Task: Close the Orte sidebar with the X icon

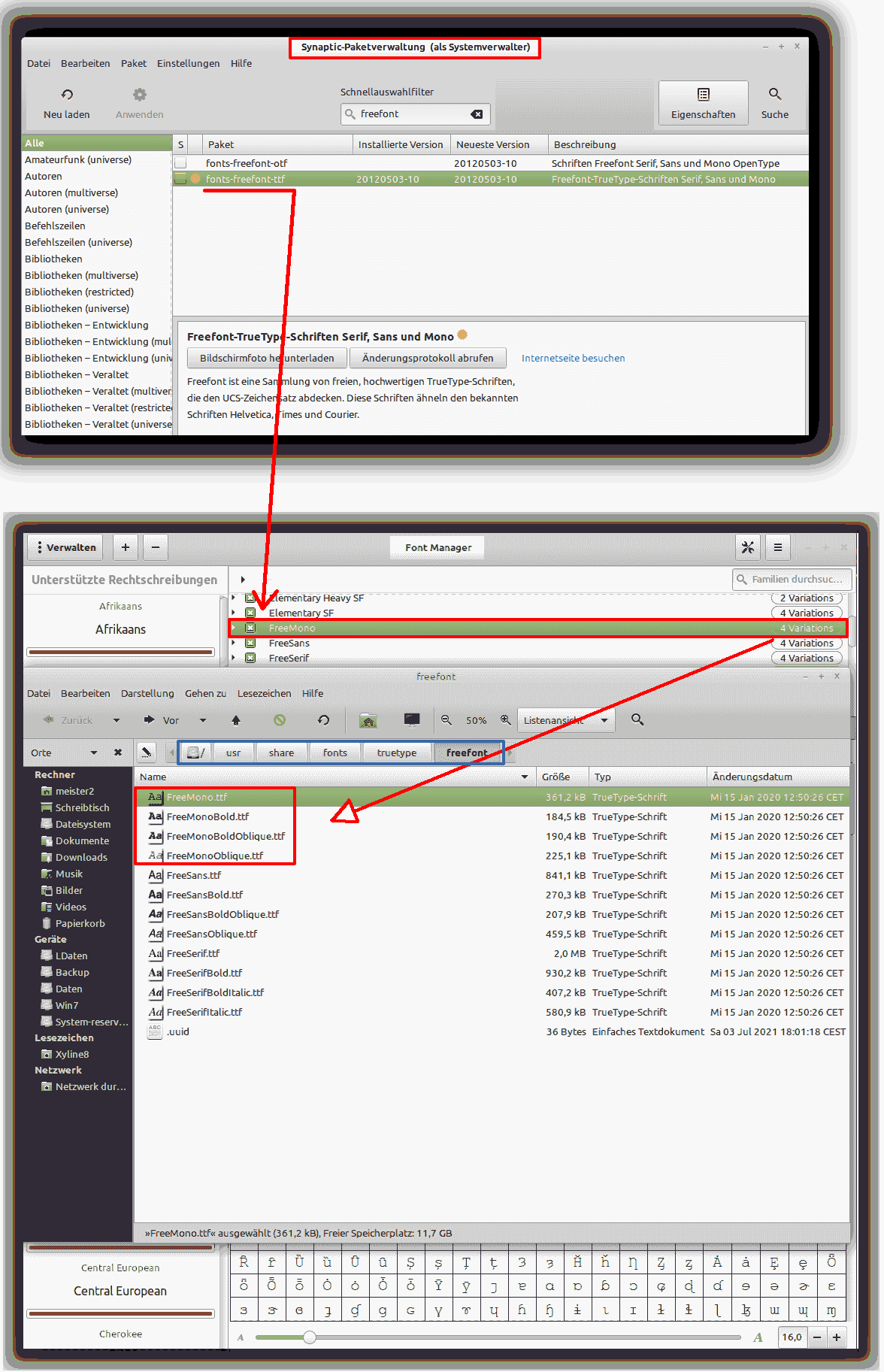Action: (118, 753)
